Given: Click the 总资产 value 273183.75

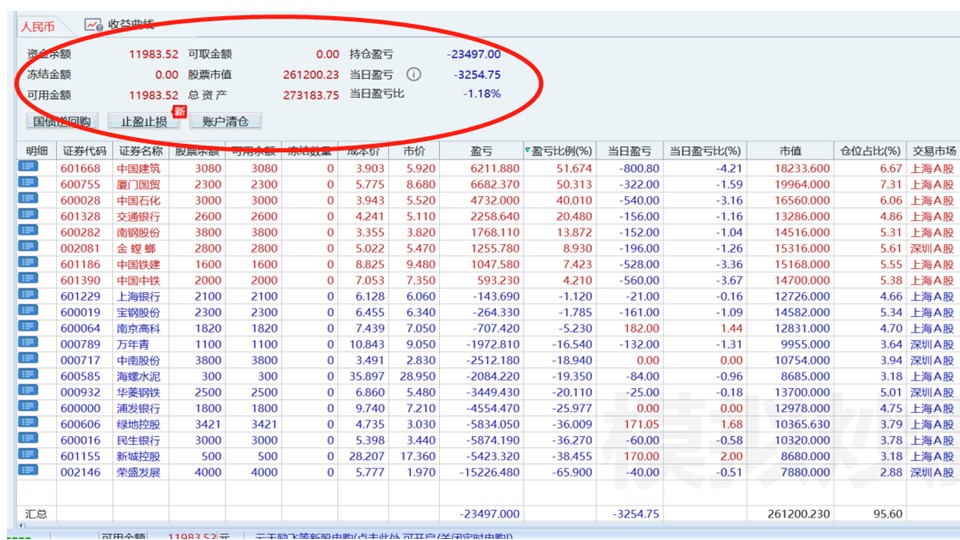Looking at the screenshot, I should tap(310, 95).
